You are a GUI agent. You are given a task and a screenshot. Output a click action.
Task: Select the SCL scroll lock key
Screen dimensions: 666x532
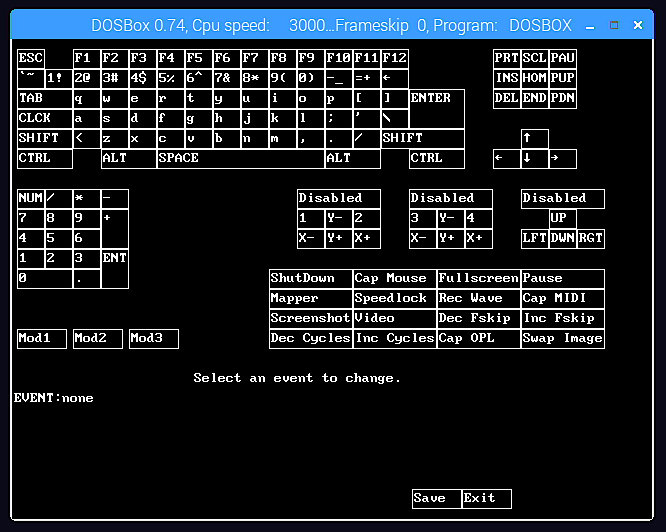pos(535,59)
